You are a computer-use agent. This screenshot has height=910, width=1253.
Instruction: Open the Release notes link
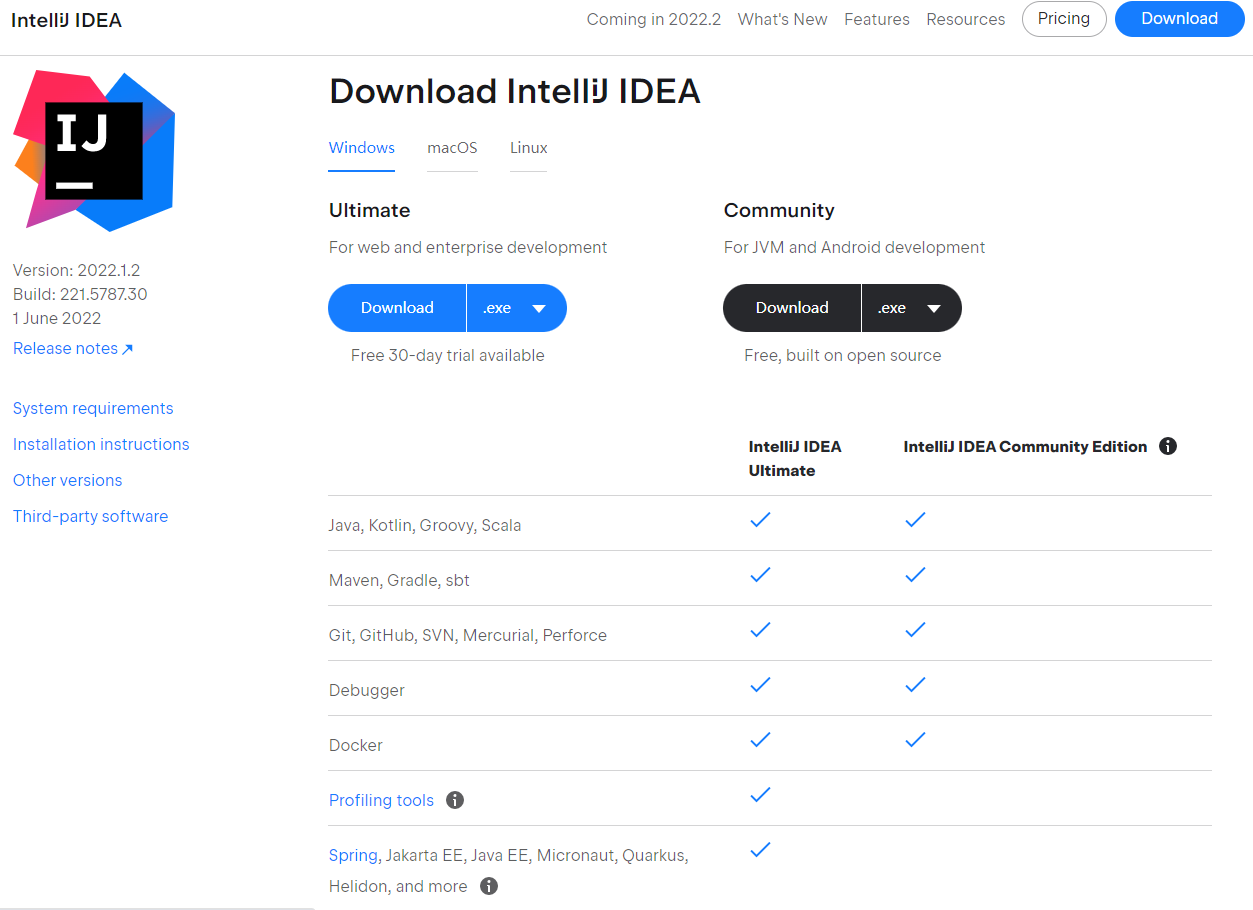click(73, 348)
